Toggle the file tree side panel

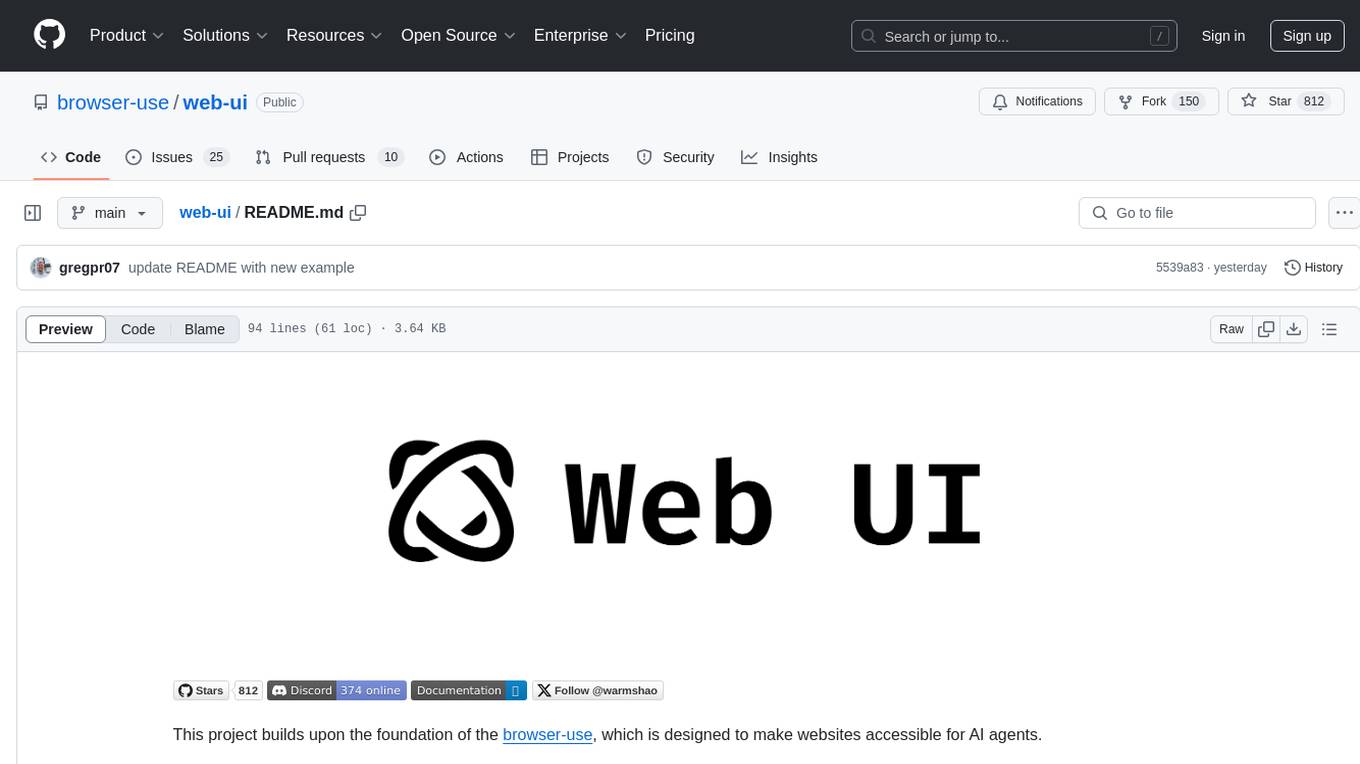[x=33, y=213]
